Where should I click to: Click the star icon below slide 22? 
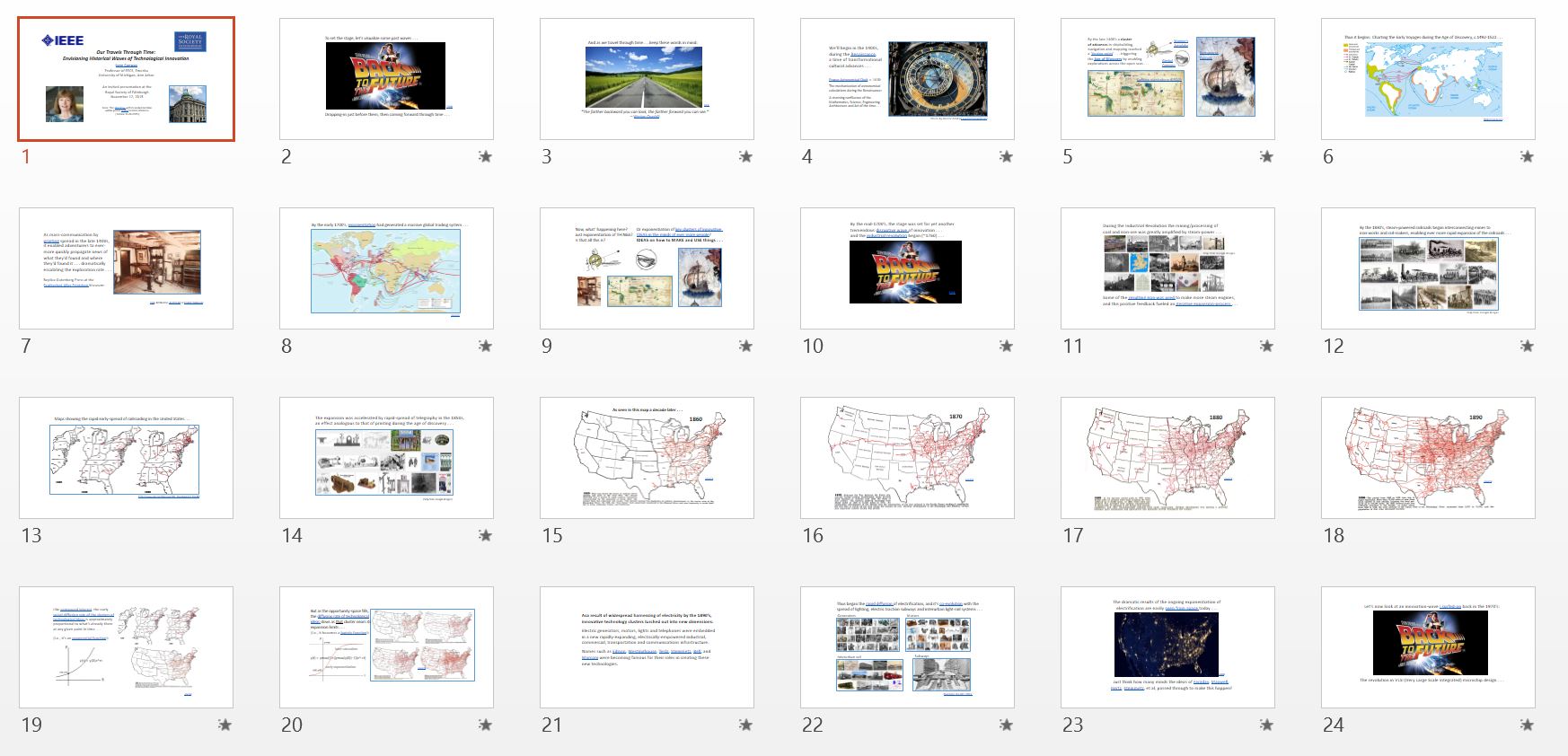click(x=1006, y=725)
